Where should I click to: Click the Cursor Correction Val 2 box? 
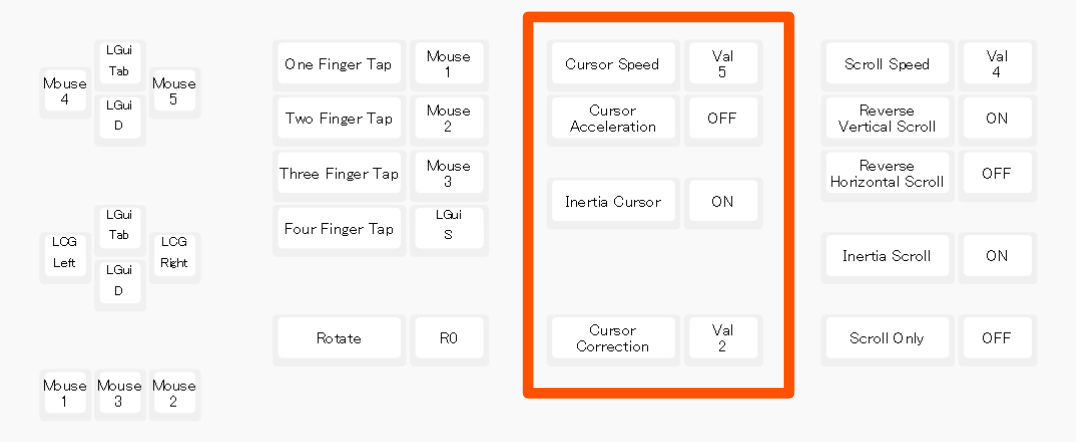point(722,338)
